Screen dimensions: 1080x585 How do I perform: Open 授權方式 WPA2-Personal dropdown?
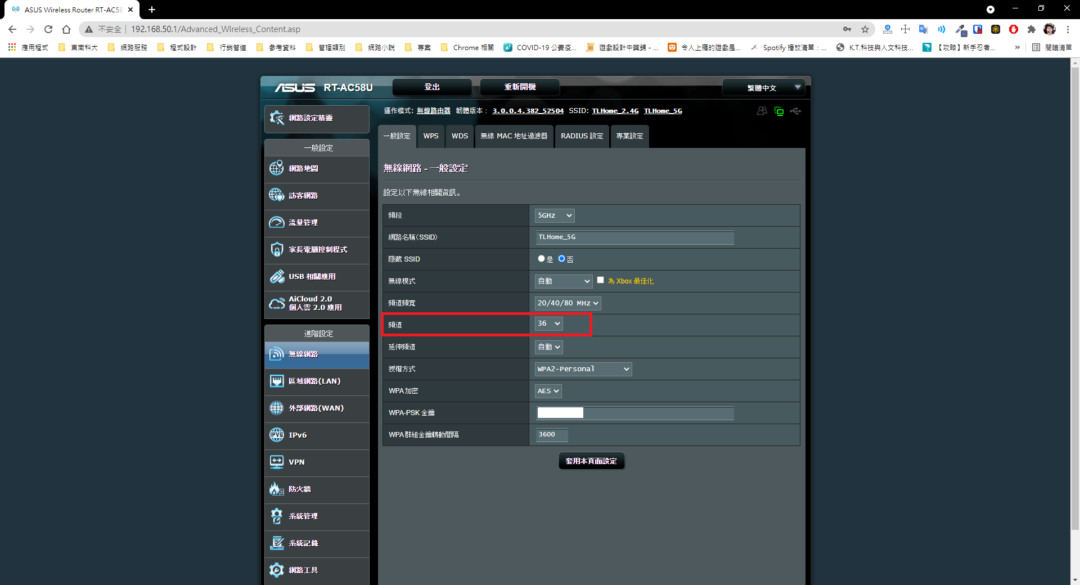click(x=583, y=369)
